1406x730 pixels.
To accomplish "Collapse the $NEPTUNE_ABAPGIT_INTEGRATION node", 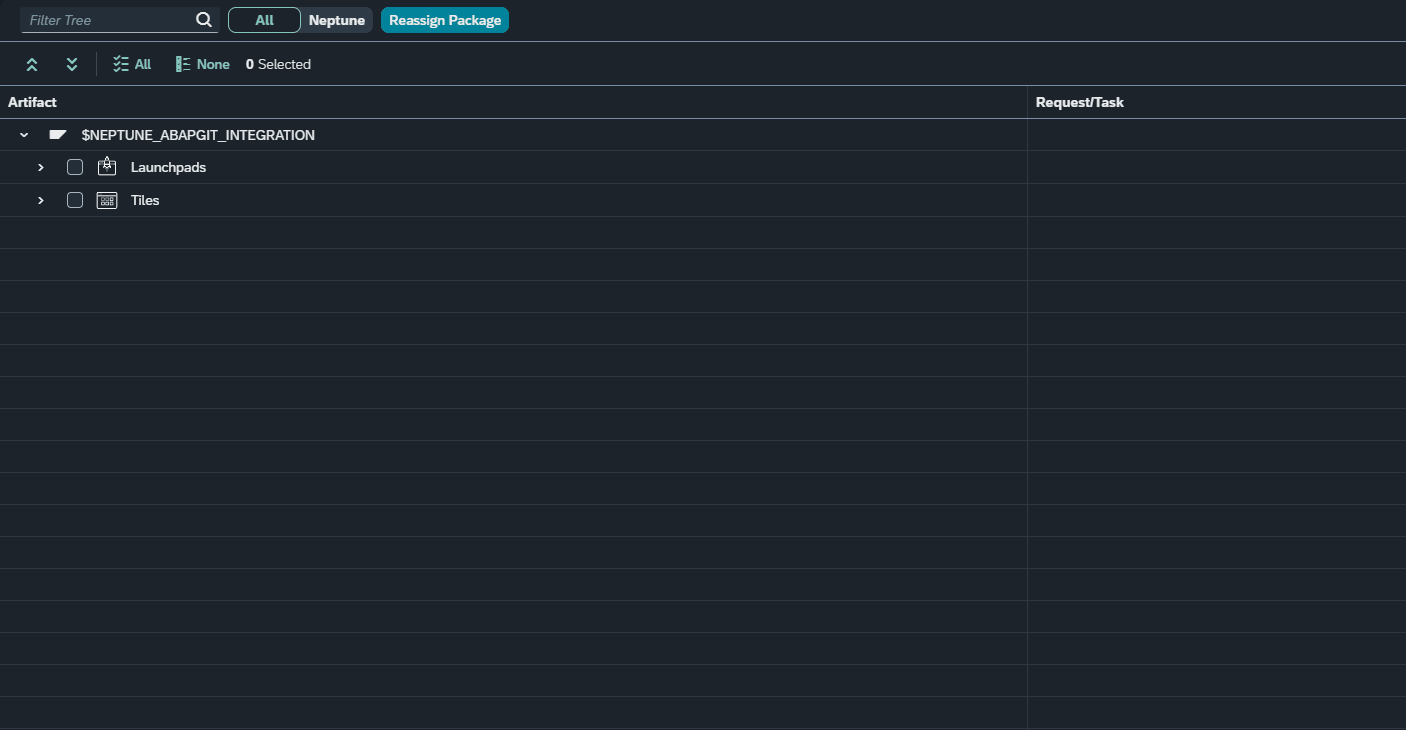I will coord(23,134).
